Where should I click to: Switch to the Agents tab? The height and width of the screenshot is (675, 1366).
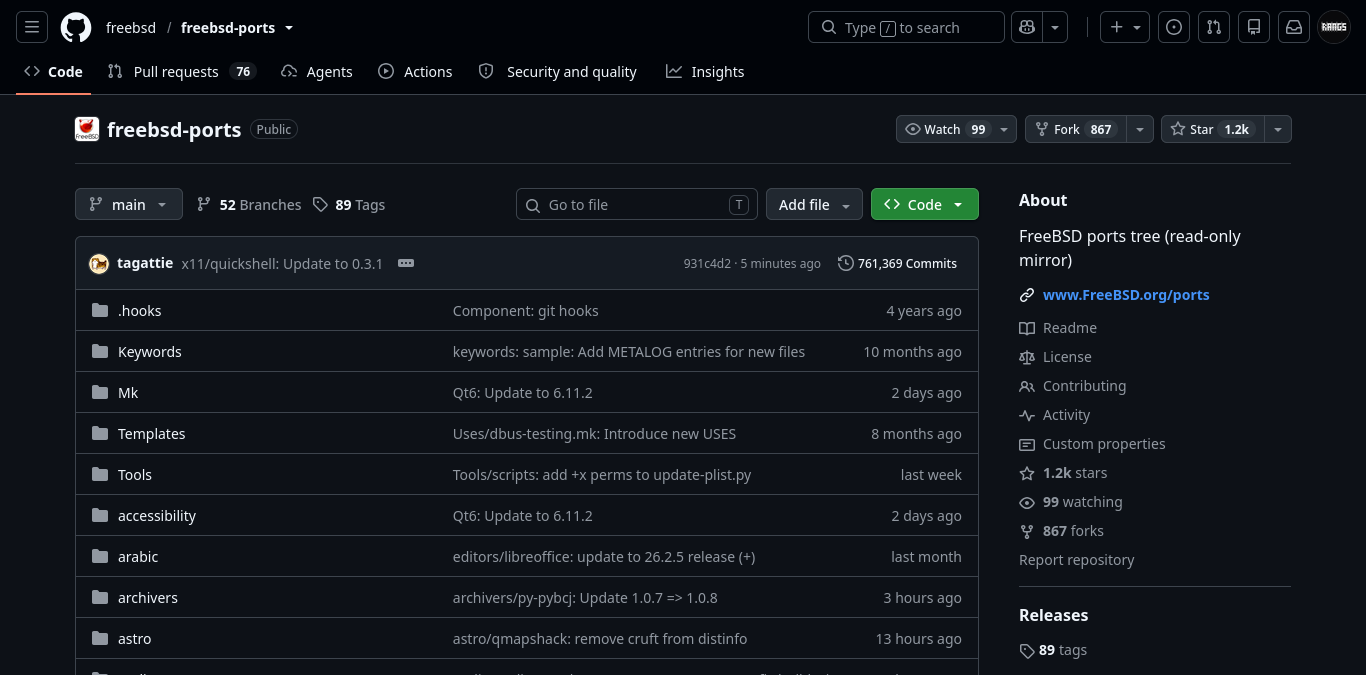point(317,71)
